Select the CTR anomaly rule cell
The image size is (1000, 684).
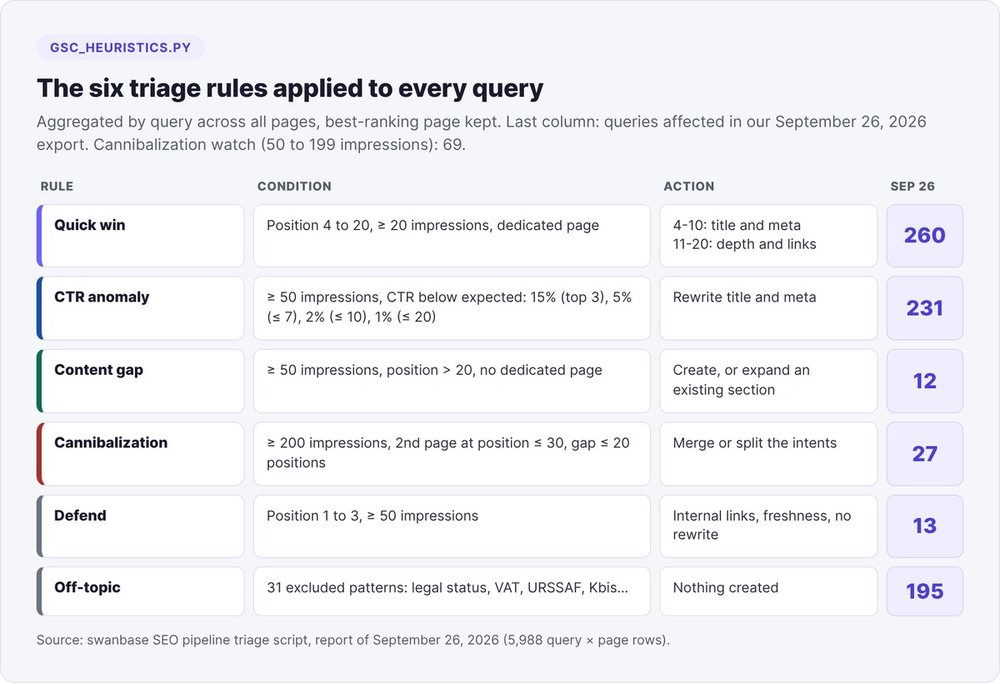pyautogui.click(x=140, y=308)
